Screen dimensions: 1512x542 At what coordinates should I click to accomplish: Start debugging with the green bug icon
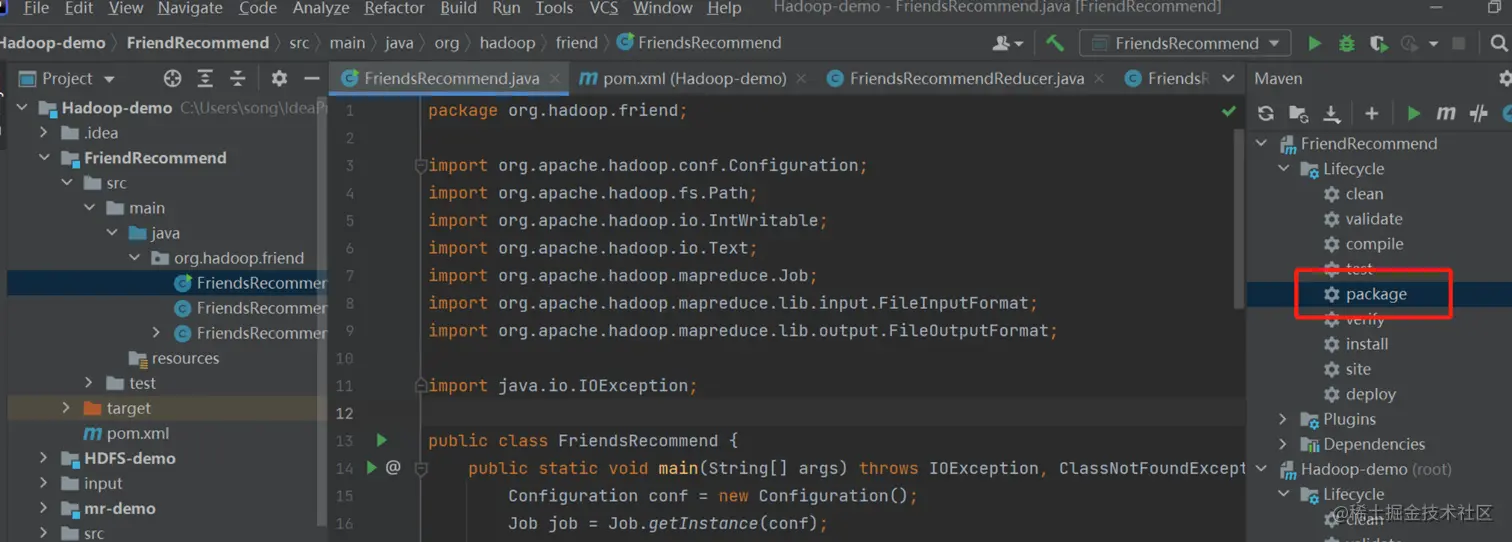(1347, 43)
